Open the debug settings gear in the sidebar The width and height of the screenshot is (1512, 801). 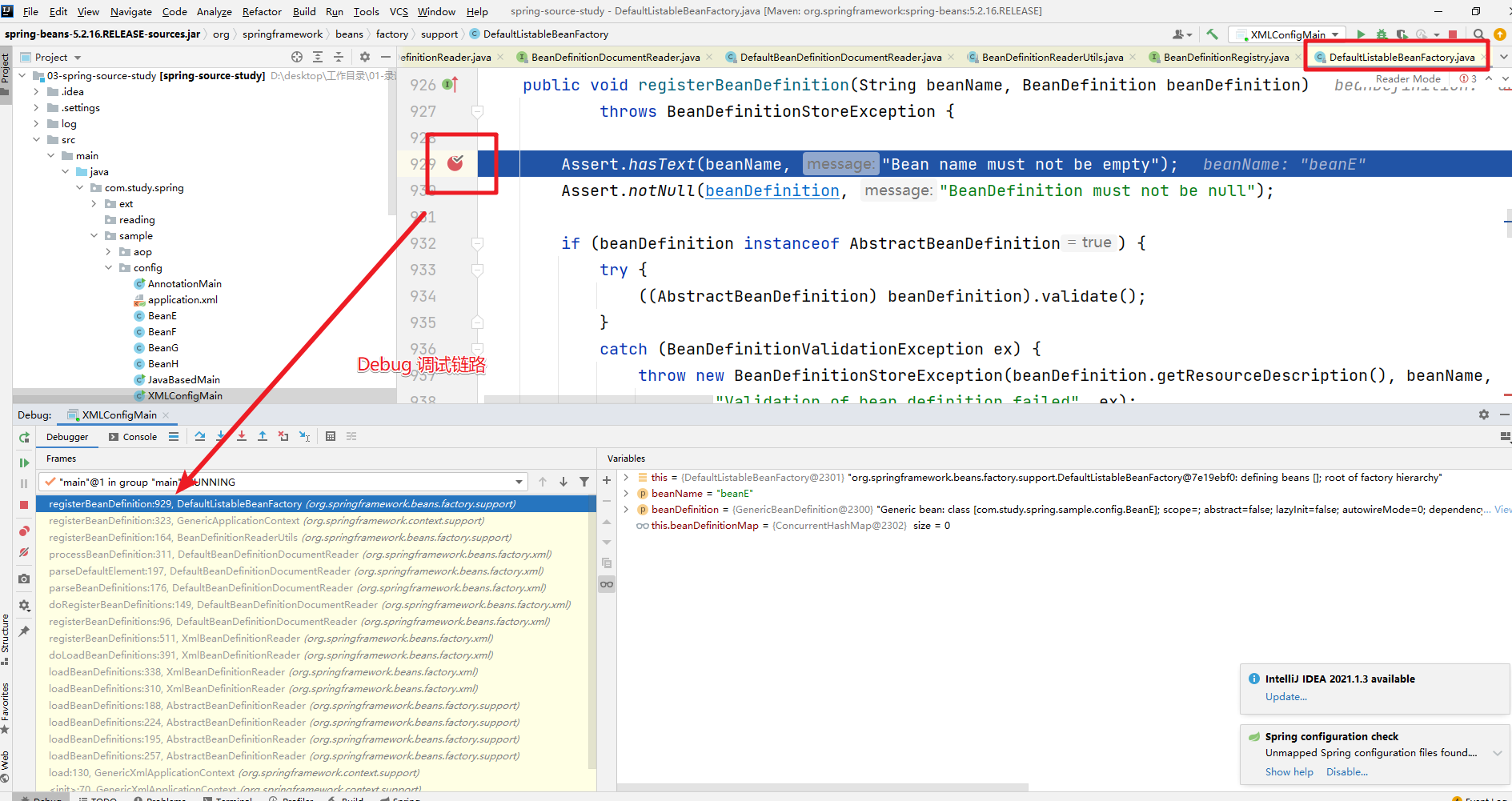point(24,606)
